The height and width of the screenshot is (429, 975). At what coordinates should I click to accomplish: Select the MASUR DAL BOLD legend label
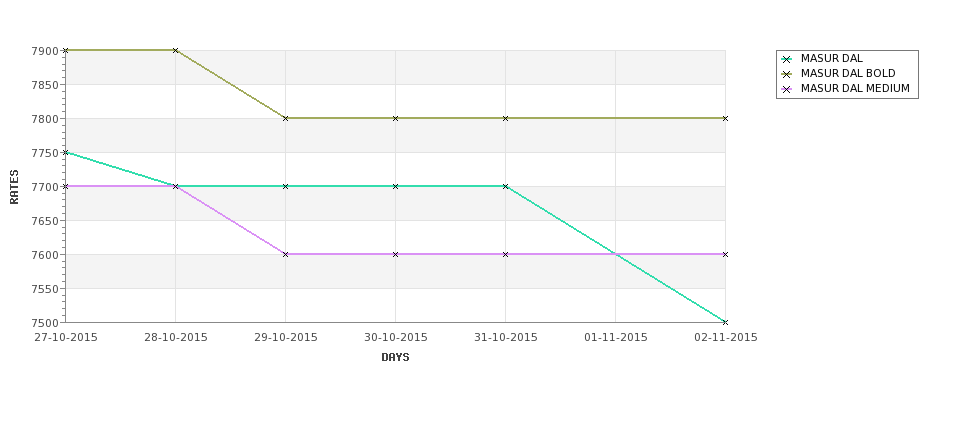click(848, 74)
